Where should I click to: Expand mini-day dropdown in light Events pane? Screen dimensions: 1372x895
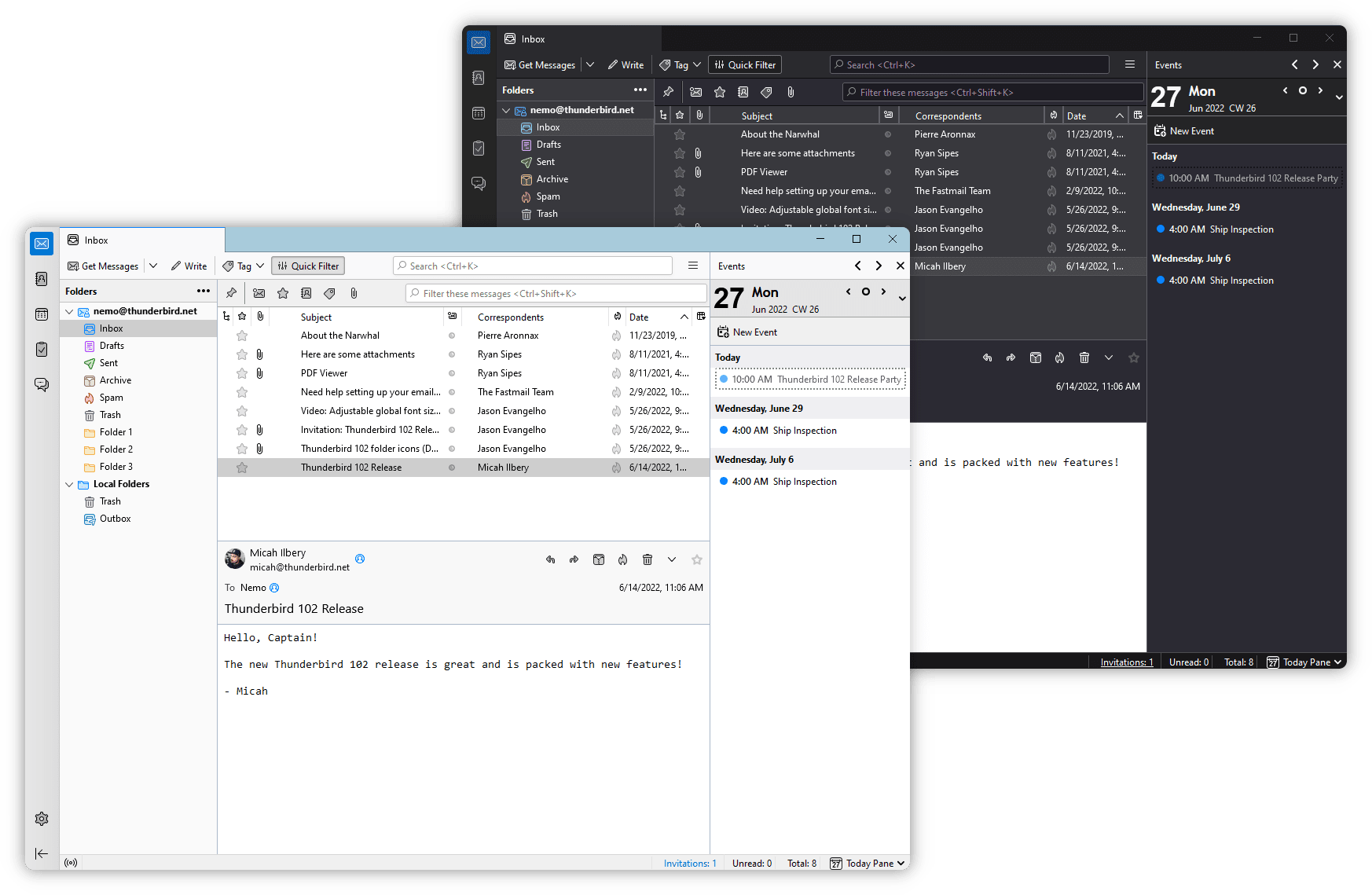902,299
